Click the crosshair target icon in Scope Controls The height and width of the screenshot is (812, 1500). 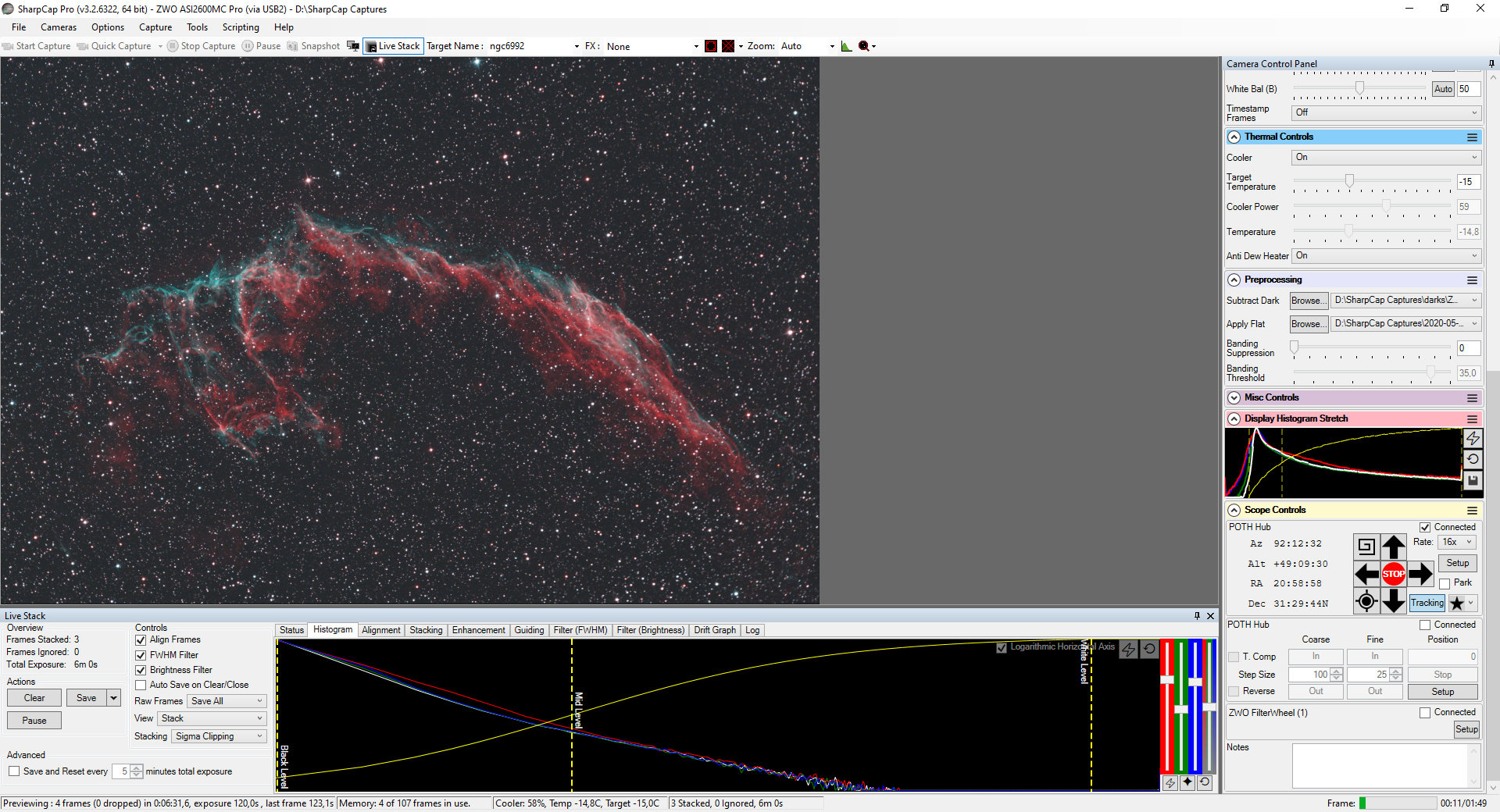(x=1366, y=601)
